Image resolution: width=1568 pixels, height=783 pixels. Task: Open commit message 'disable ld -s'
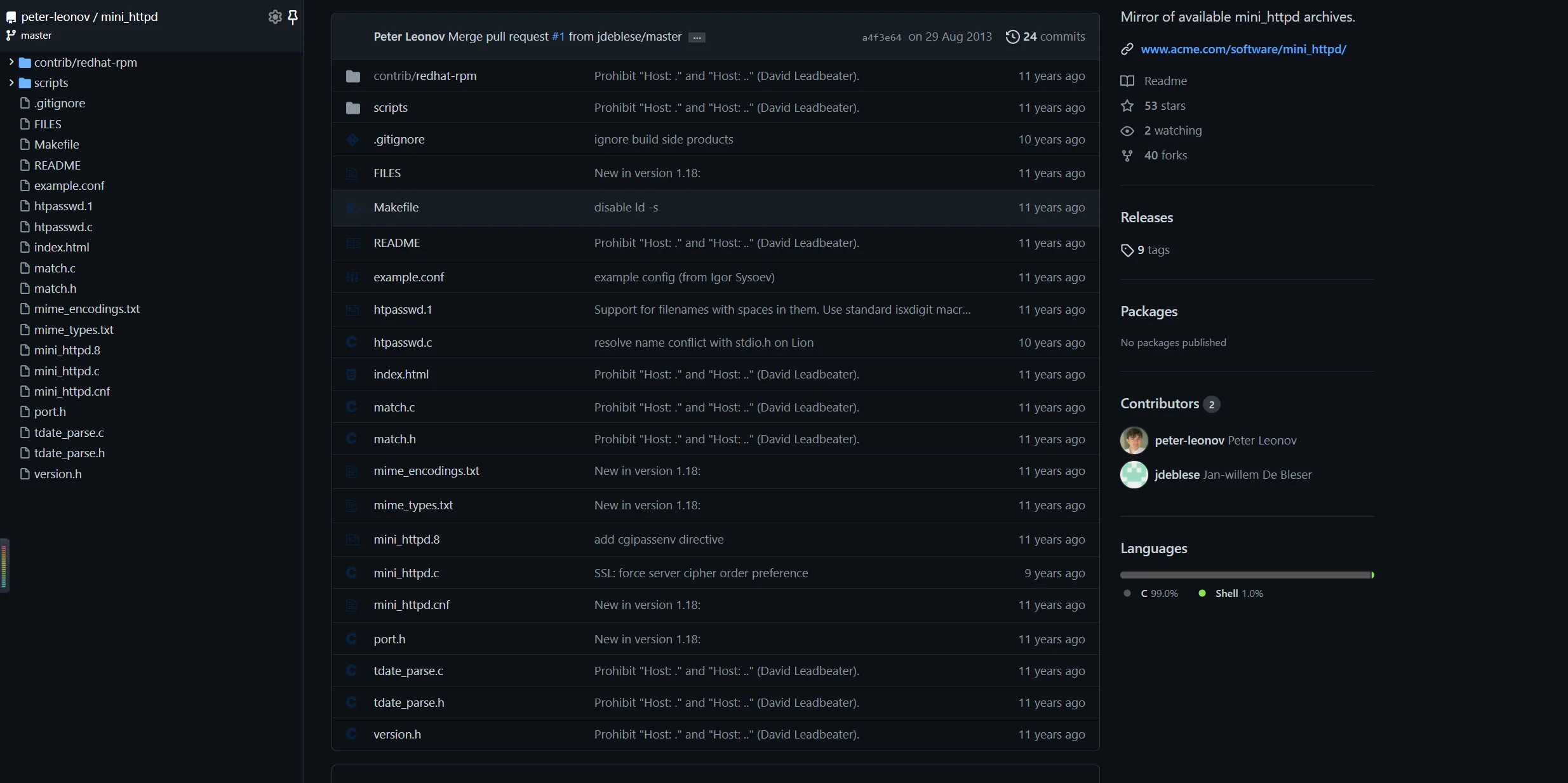626,207
